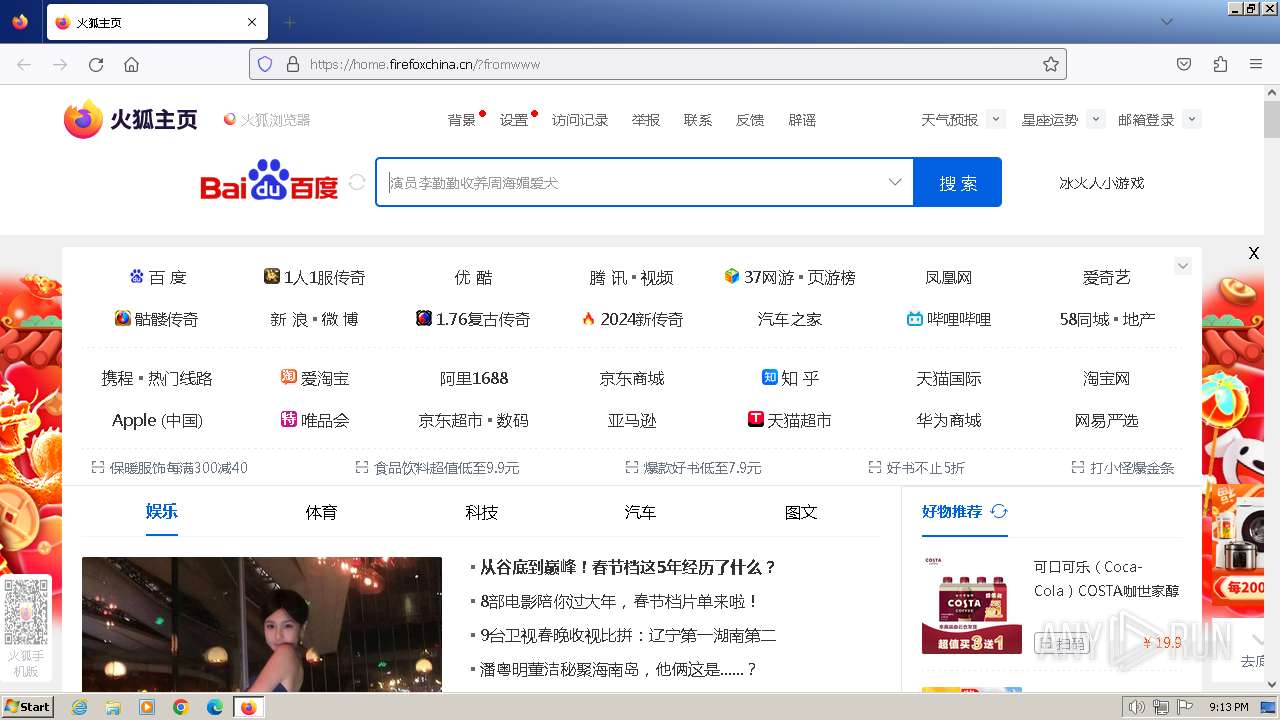Open Microsoft Edge from taskbar
Viewport: 1280px width, 720px height.
215,707
